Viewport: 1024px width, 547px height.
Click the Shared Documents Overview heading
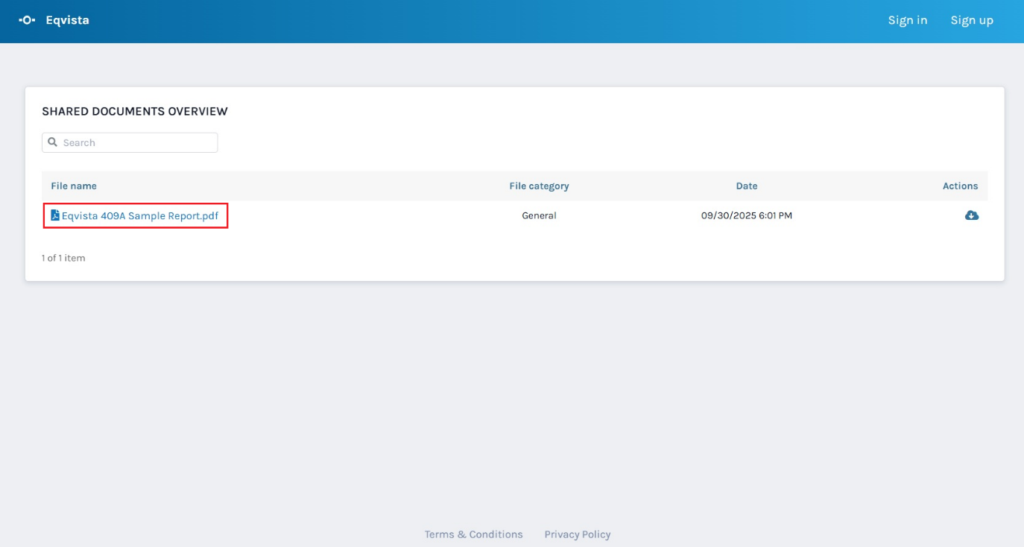point(134,111)
